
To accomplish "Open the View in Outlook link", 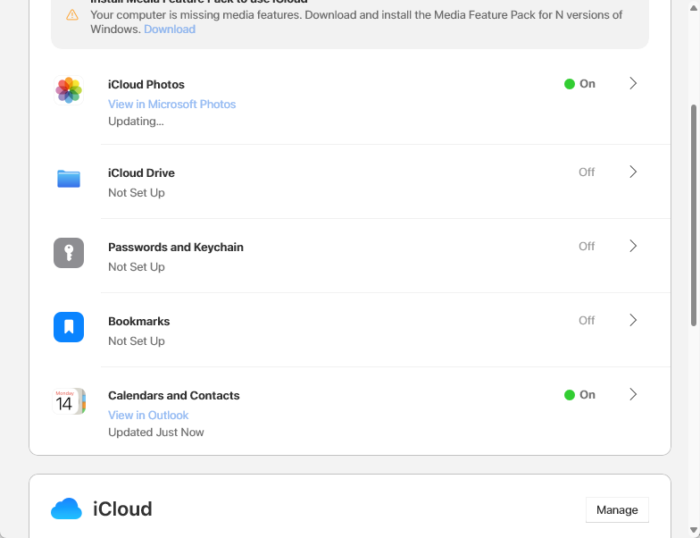I will (148, 415).
